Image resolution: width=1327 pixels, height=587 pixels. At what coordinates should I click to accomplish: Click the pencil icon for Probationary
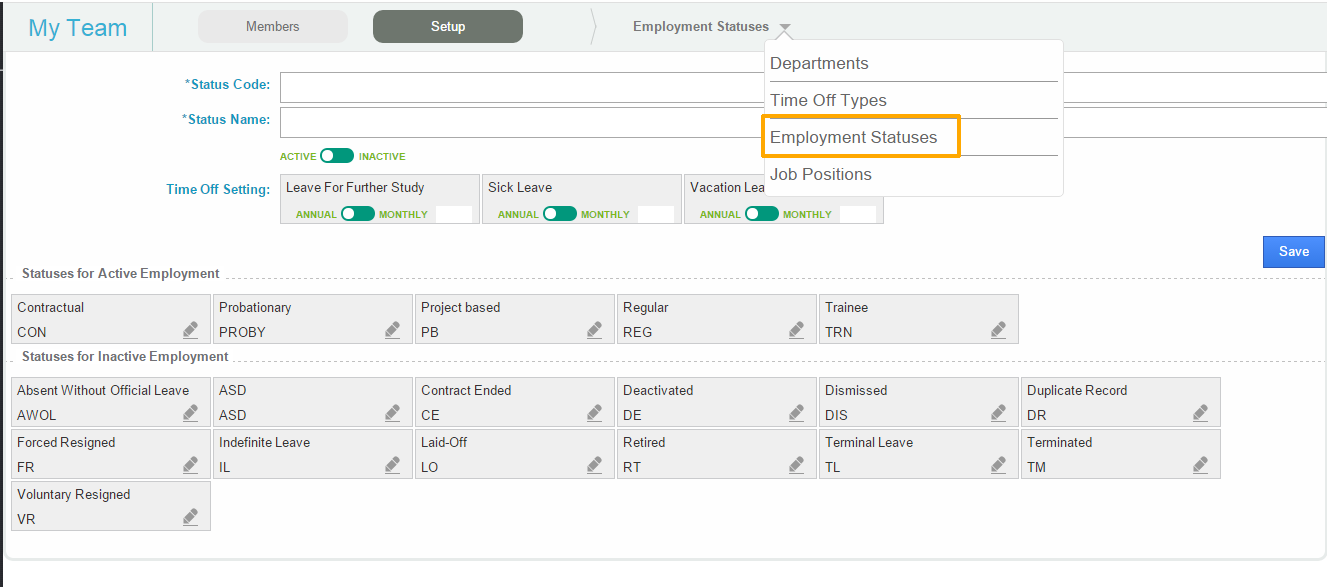[x=392, y=330]
